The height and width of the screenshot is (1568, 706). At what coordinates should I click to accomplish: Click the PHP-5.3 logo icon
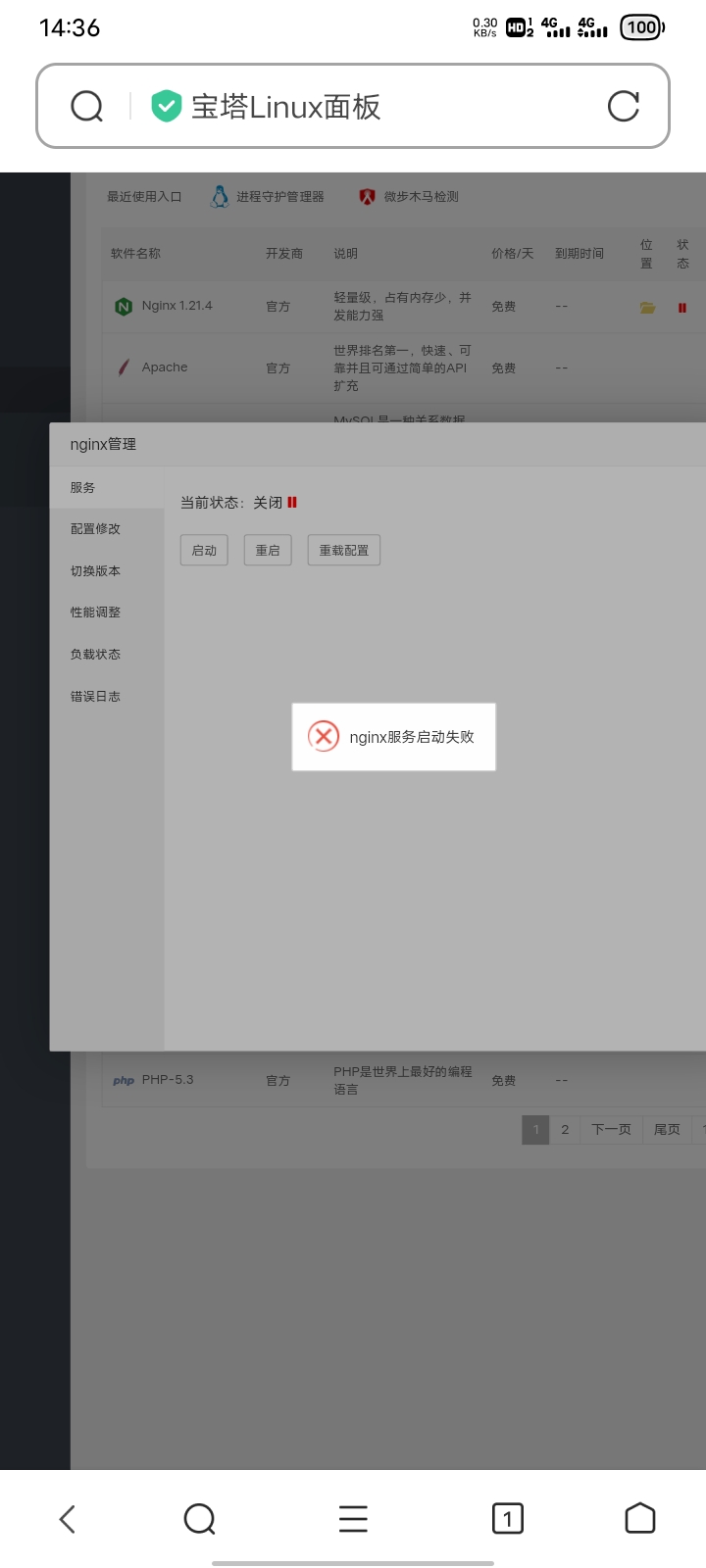point(124,1081)
